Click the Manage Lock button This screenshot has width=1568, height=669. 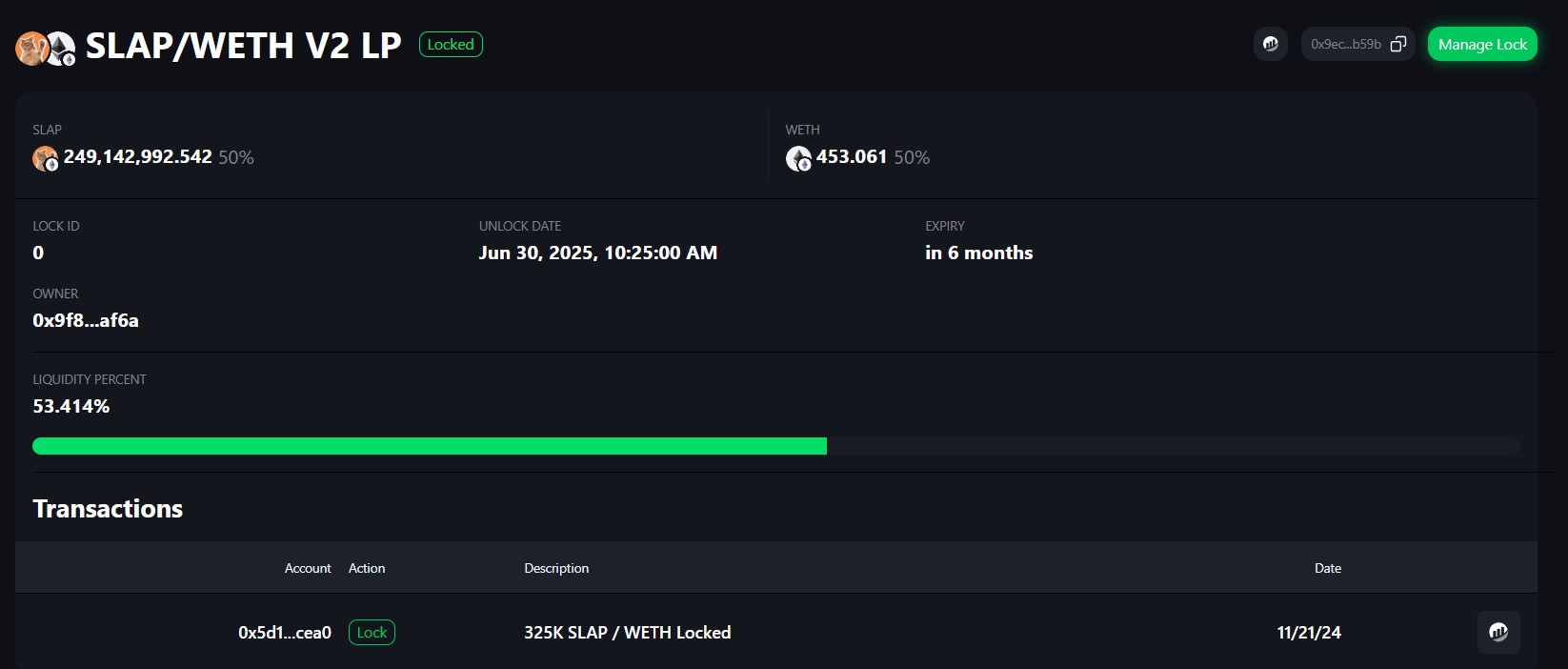point(1482,44)
